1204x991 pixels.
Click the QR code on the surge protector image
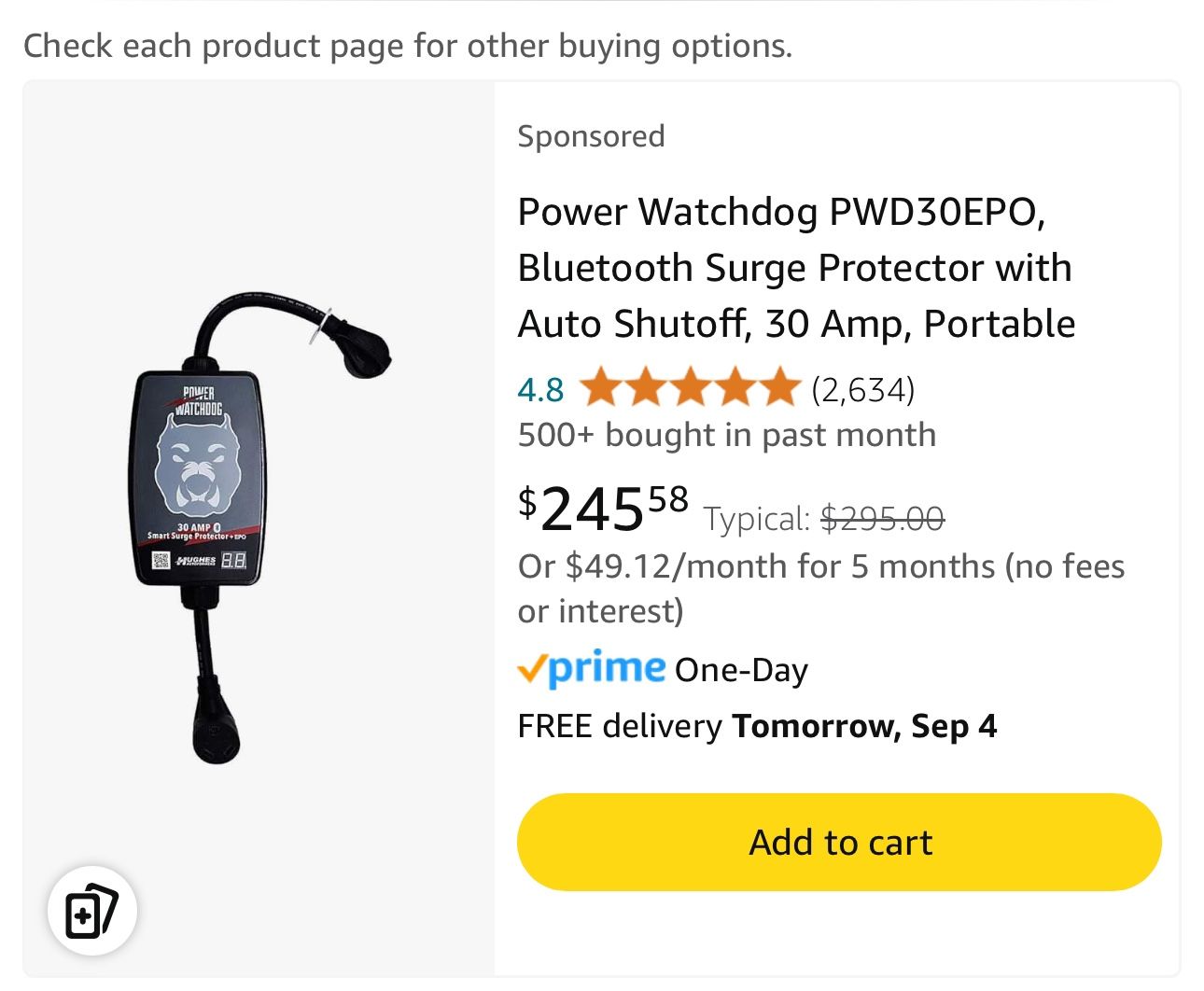[160, 561]
